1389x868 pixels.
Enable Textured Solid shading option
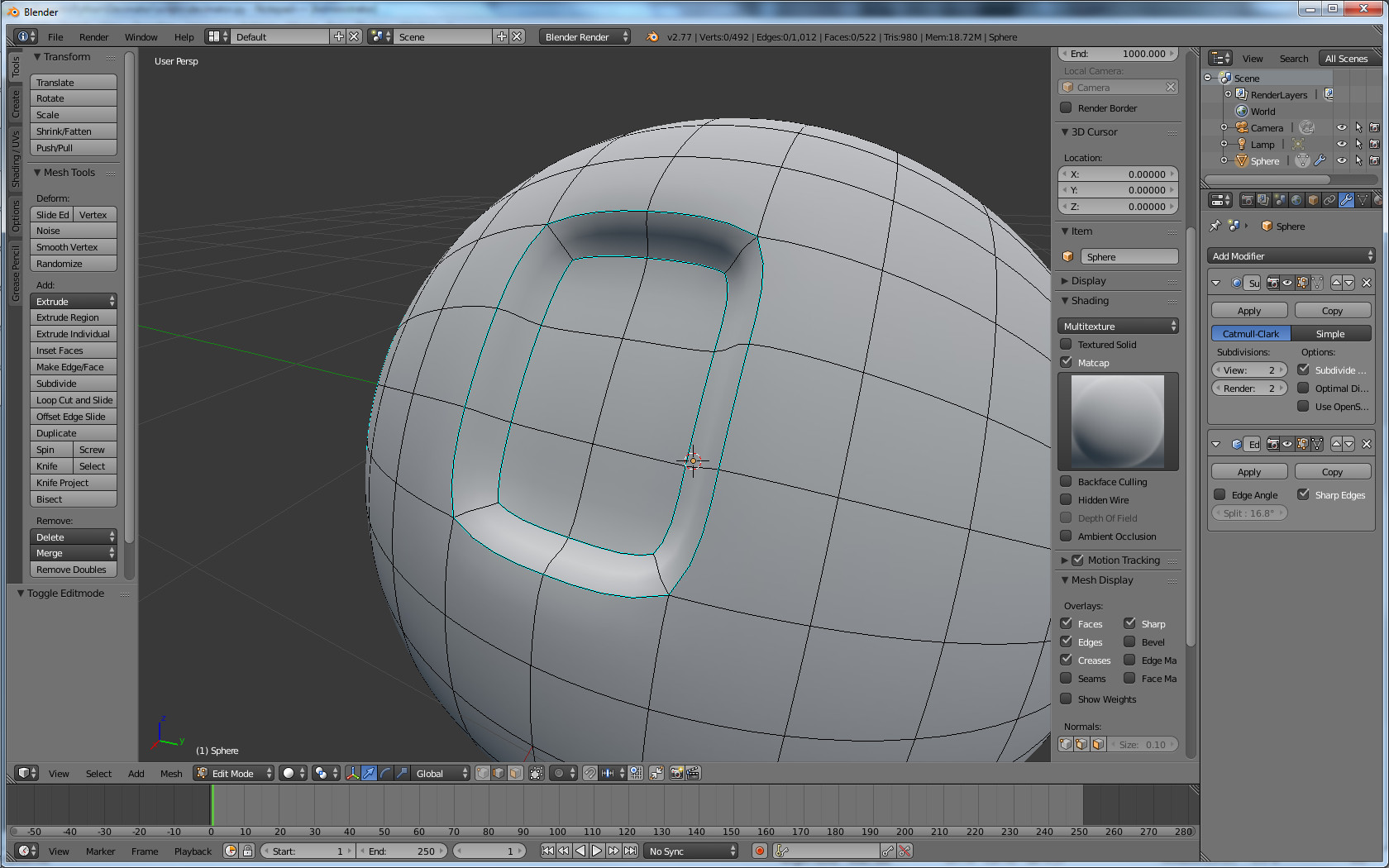1067,344
